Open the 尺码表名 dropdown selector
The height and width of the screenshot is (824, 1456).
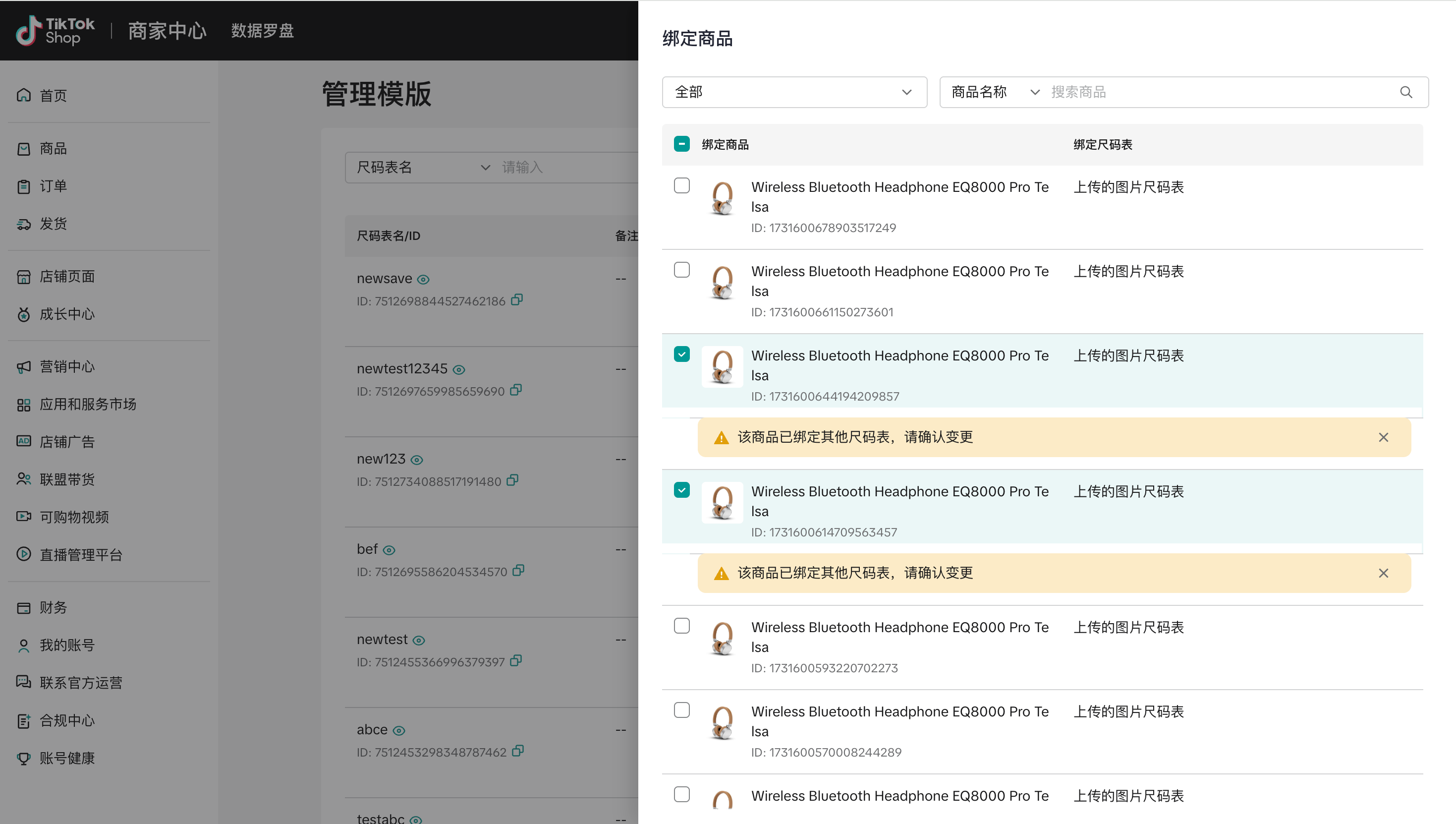point(422,168)
